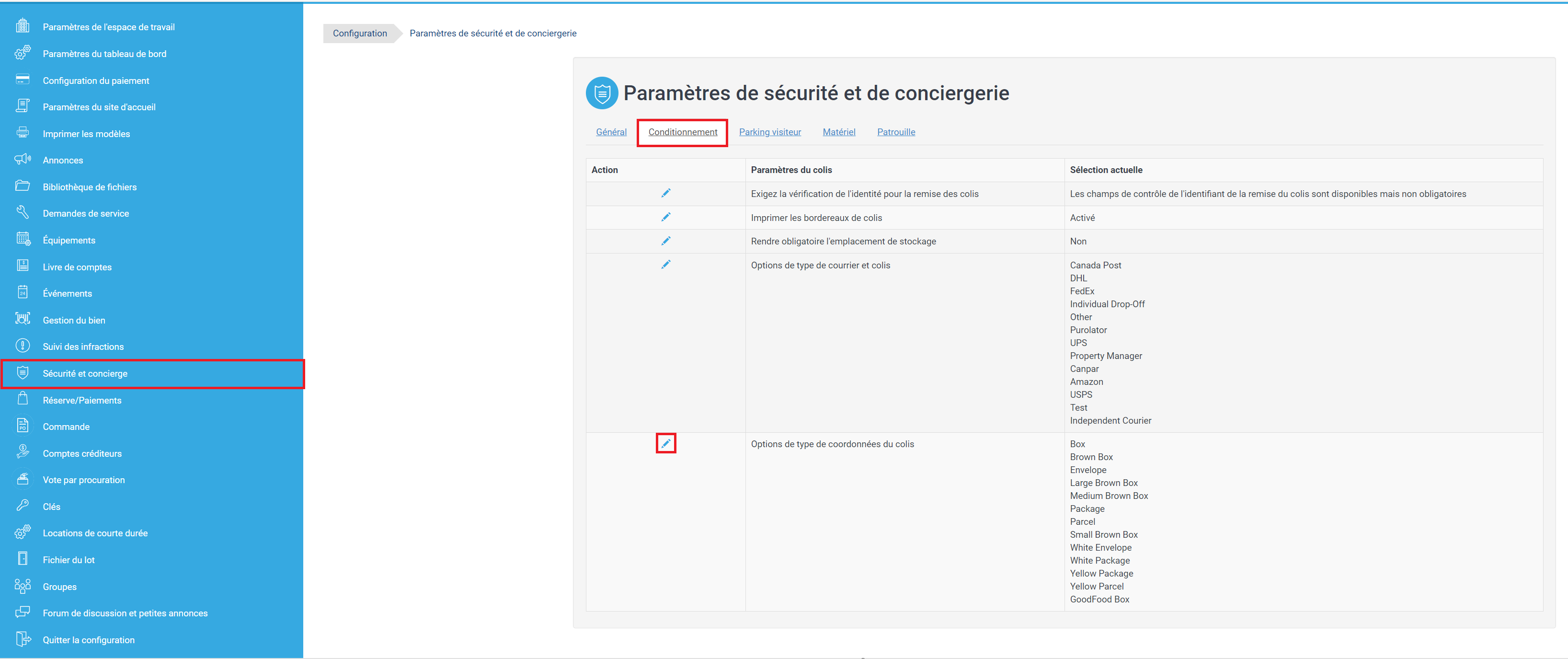1568x659 pixels.
Task: Click the Fichier du lot door icon
Action: [23, 559]
